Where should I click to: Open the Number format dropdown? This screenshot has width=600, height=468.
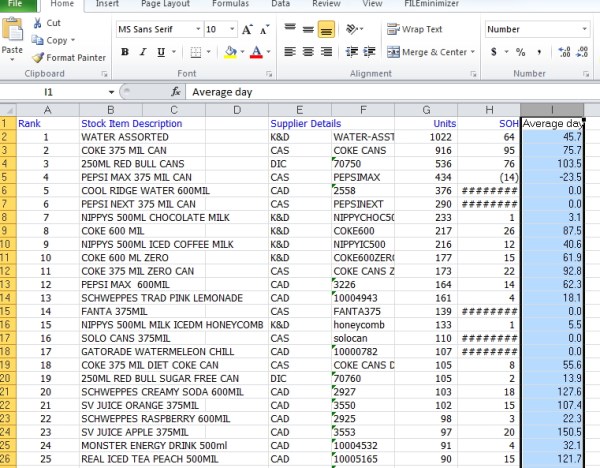pos(584,29)
